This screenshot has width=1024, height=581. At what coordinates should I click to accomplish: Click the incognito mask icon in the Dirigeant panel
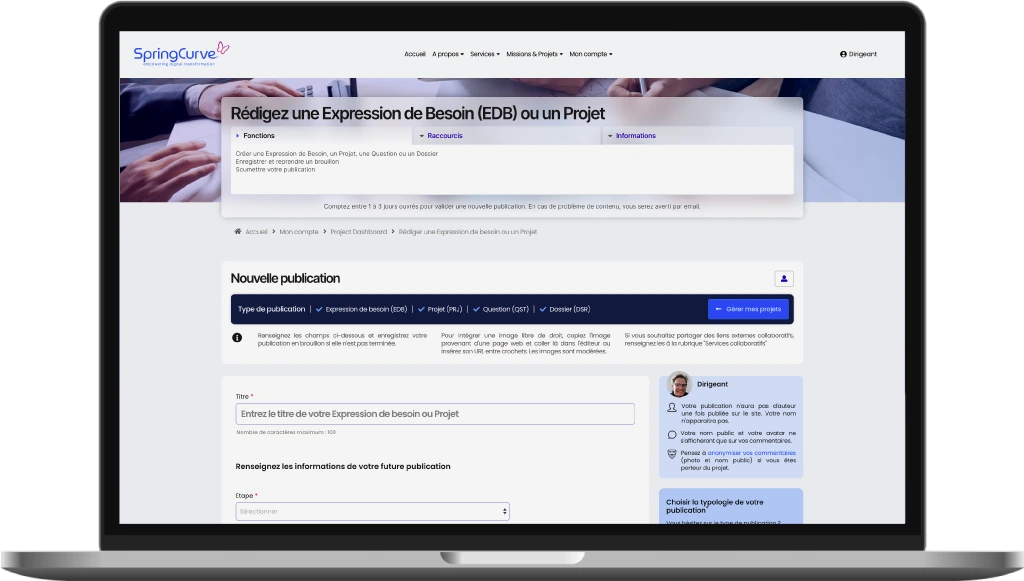(x=672, y=455)
